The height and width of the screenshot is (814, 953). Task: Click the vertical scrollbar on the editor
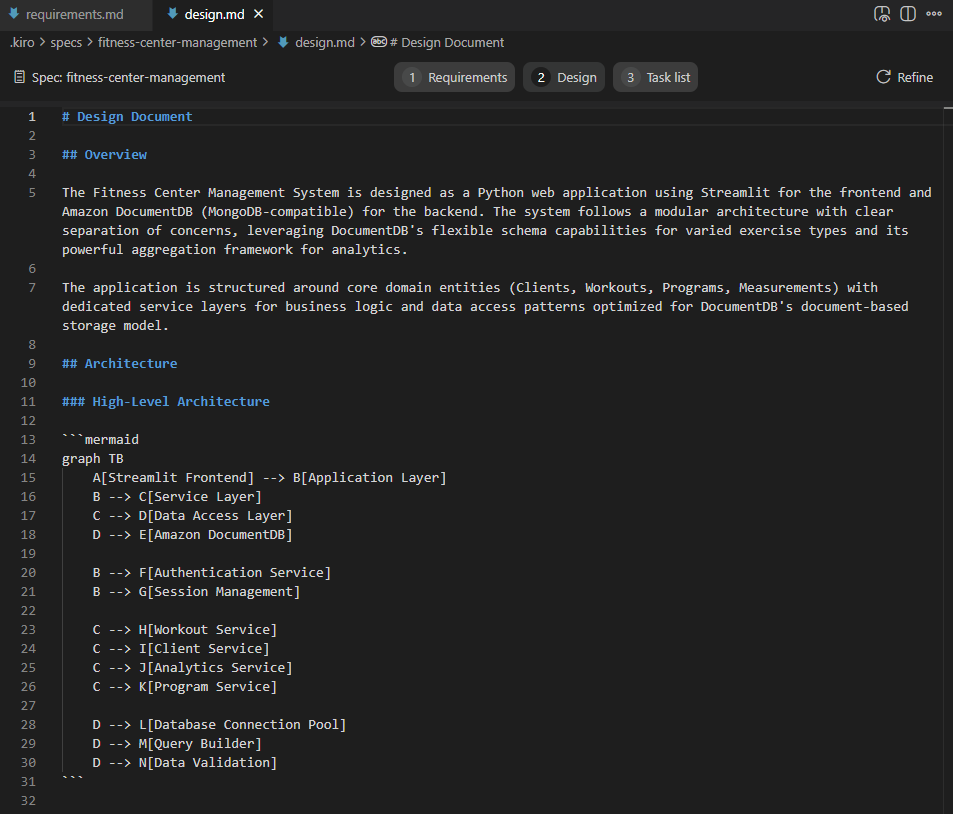tap(946, 400)
